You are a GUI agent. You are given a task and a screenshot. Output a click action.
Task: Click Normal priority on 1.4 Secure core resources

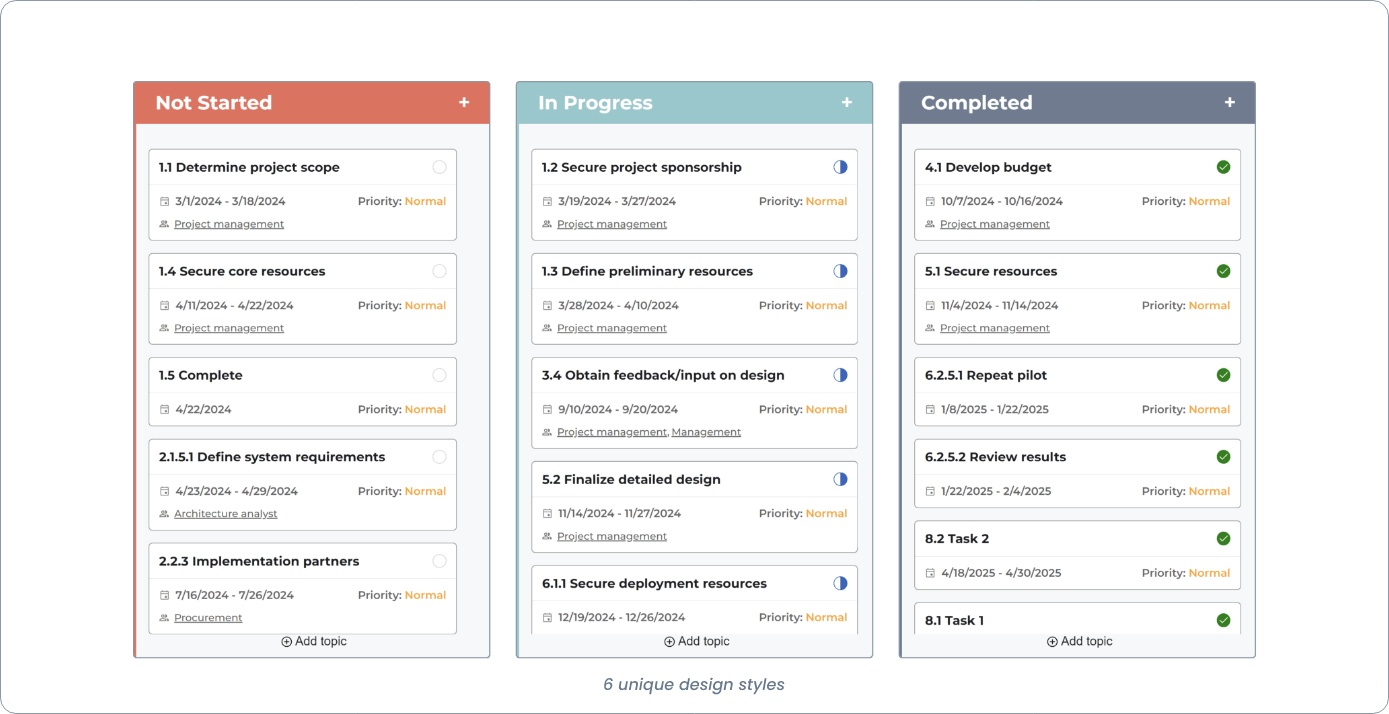pos(425,305)
